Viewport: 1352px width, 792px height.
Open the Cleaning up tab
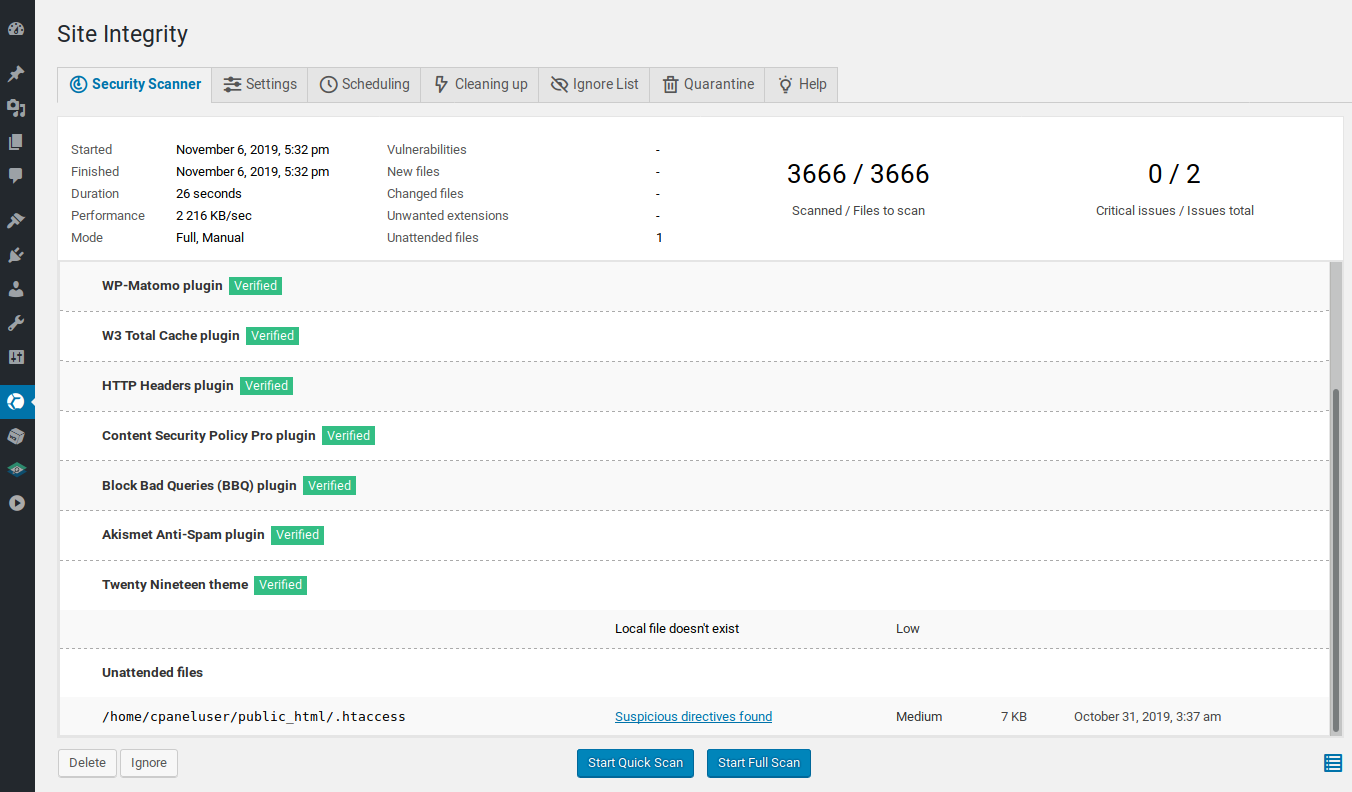480,84
